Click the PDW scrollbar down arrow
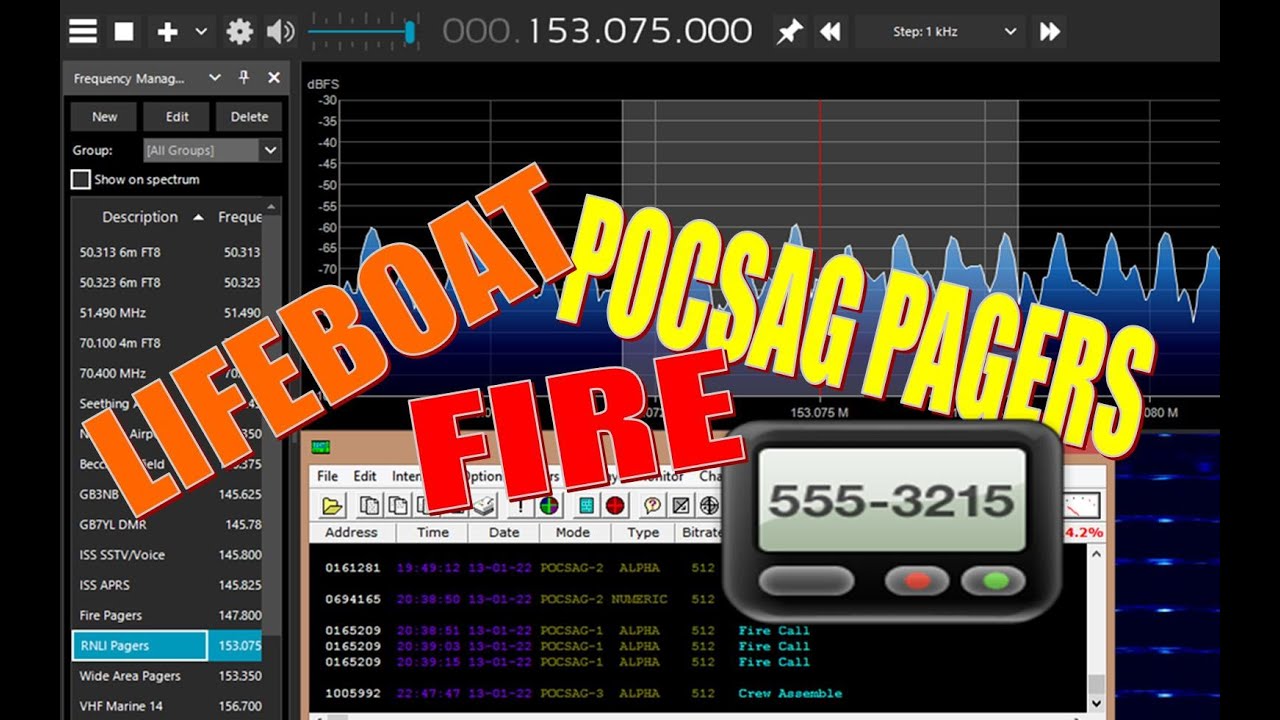The height and width of the screenshot is (720, 1280). [x=1097, y=705]
